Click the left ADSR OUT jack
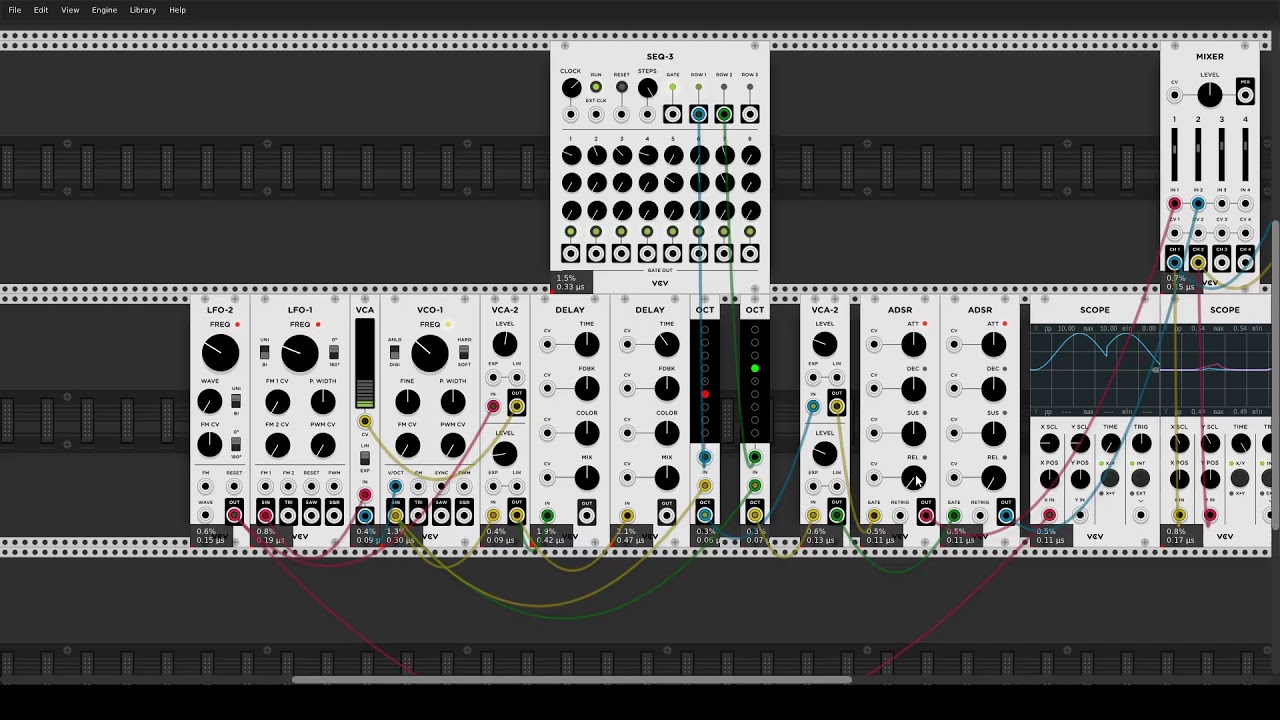The width and height of the screenshot is (1280, 720). coord(926,516)
